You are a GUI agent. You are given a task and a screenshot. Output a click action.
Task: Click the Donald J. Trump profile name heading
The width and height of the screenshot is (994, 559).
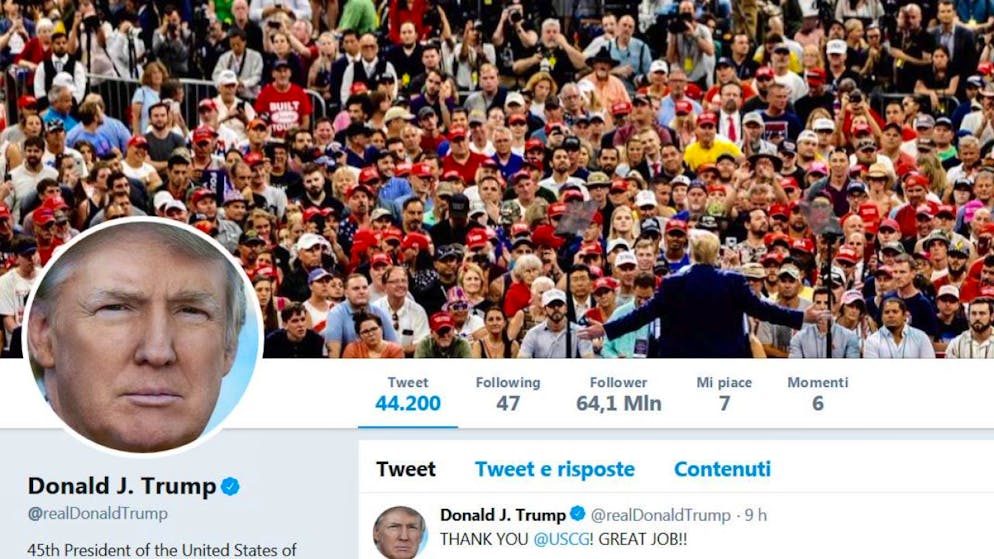(x=122, y=486)
